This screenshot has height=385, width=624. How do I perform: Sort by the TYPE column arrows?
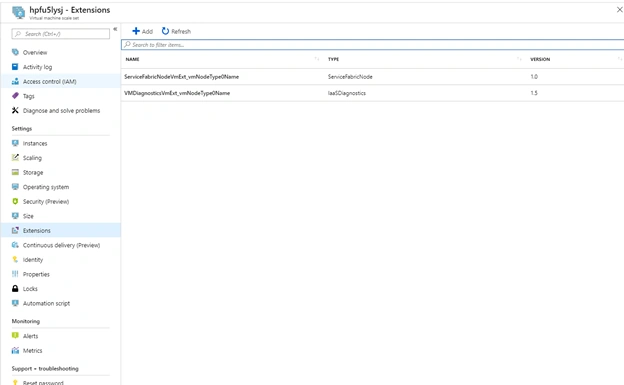tap(519, 59)
